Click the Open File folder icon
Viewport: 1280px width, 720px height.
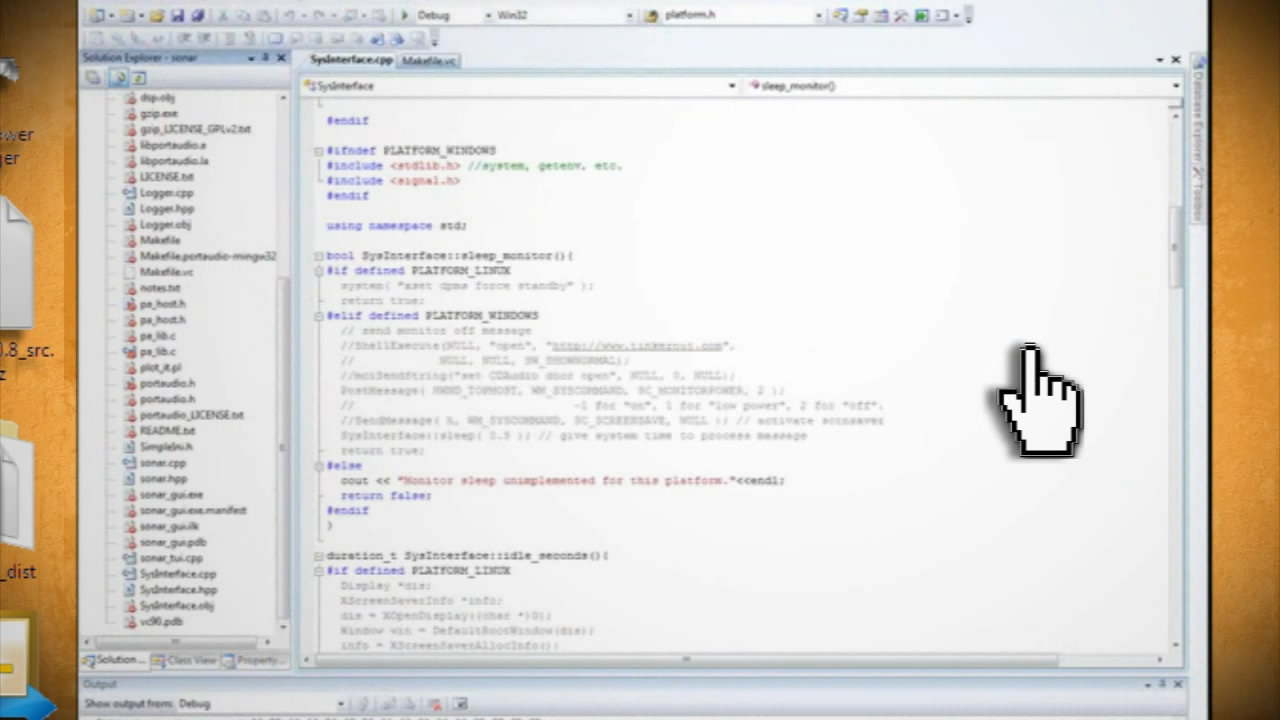(x=157, y=15)
